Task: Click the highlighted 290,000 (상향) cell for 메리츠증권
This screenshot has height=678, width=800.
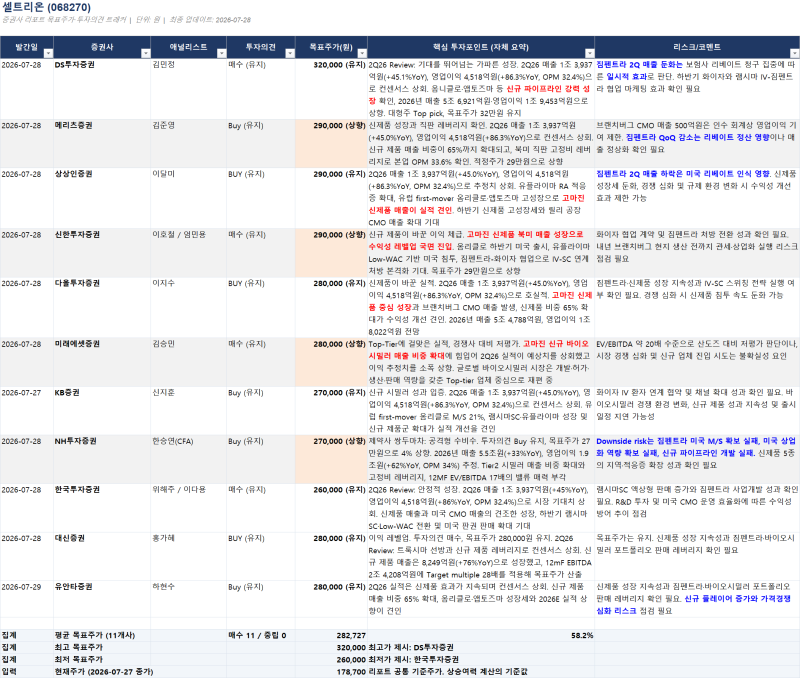Action: [331, 144]
